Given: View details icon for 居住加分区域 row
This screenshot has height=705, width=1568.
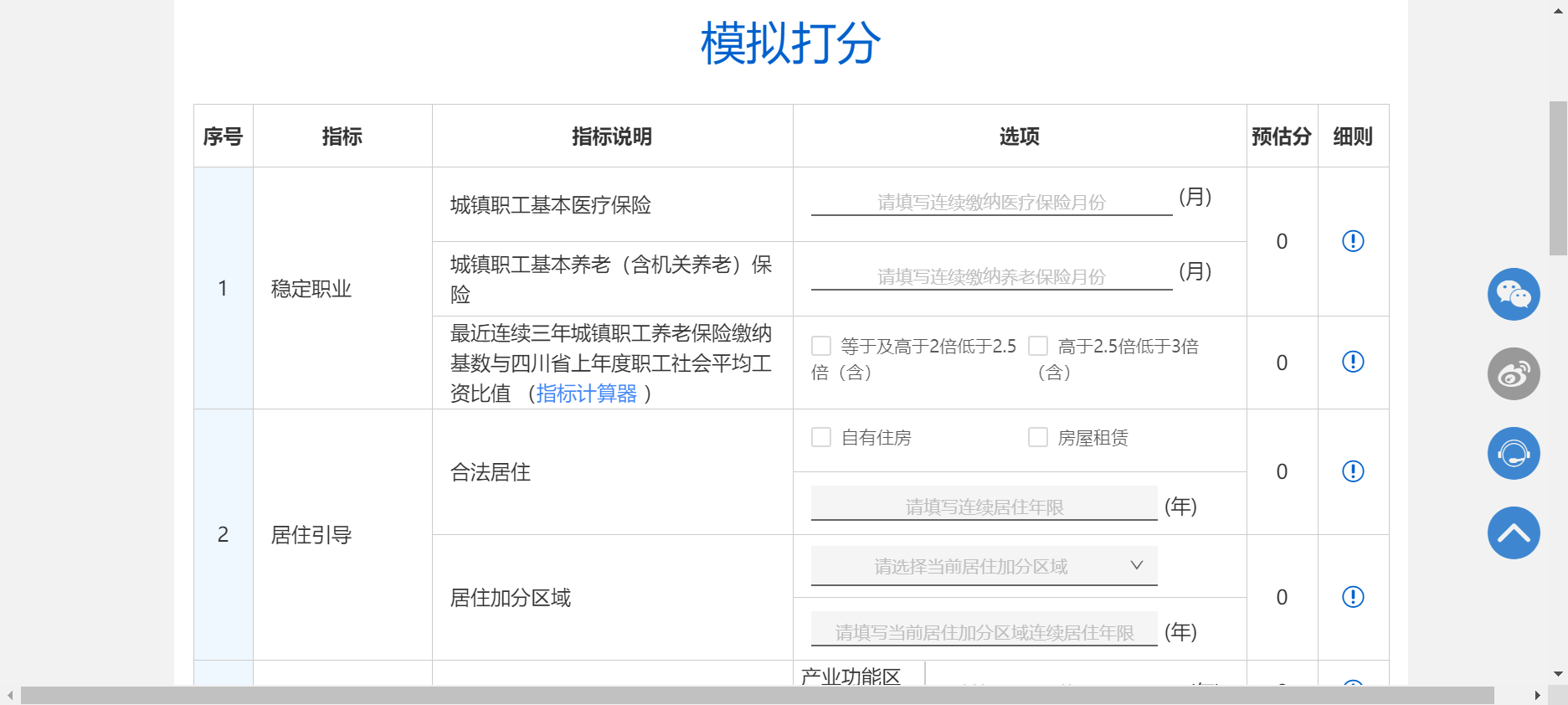Looking at the screenshot, I should point(1353,597).
